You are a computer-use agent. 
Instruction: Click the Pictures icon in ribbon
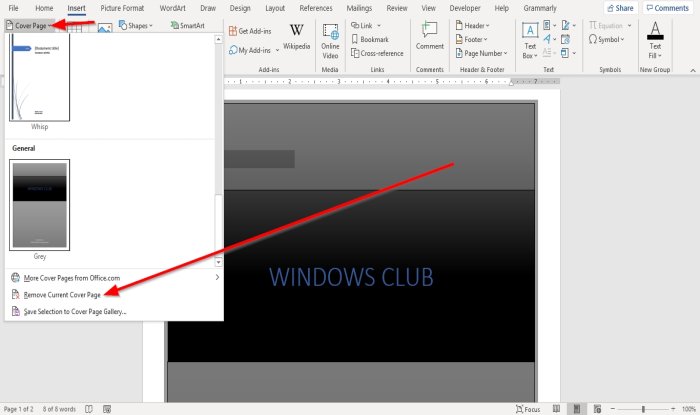[x=104, y=28]
